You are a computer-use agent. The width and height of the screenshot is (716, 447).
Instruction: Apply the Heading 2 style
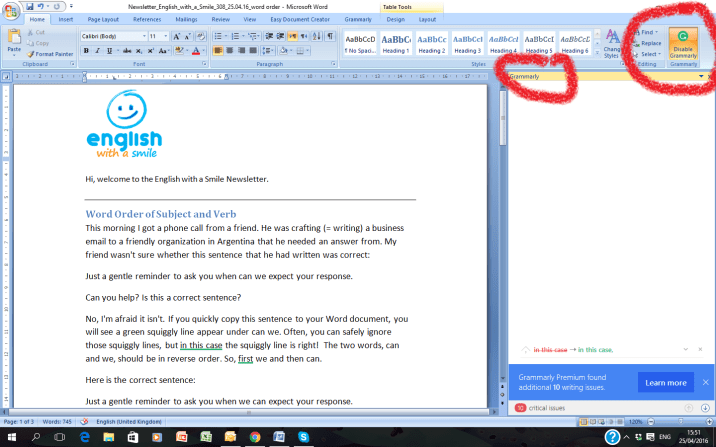pos(432,43)
